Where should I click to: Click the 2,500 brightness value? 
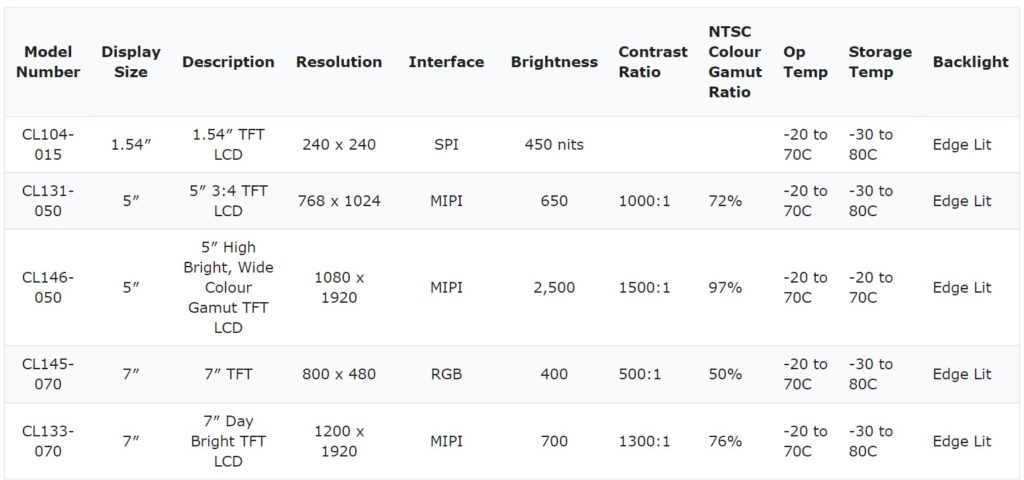pos(553,288)
